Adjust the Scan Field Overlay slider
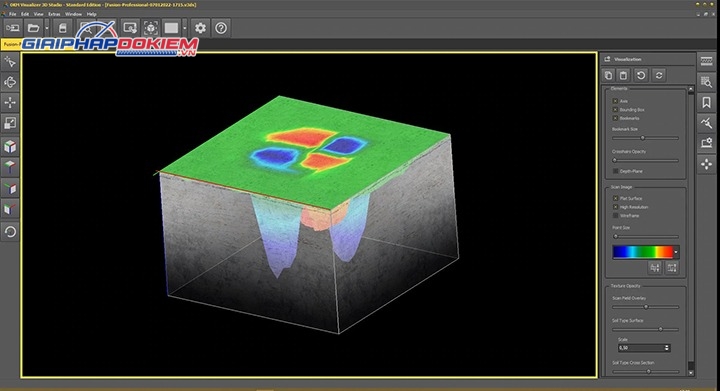Screen dimensions: 720x391 tap(645, 307)
